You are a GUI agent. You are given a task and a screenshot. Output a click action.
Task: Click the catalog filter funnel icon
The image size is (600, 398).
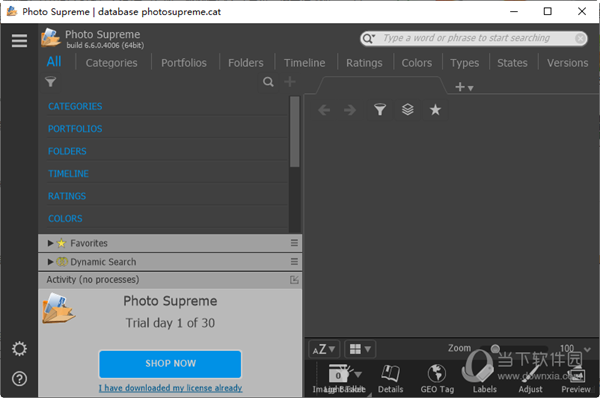pos(51,82)
